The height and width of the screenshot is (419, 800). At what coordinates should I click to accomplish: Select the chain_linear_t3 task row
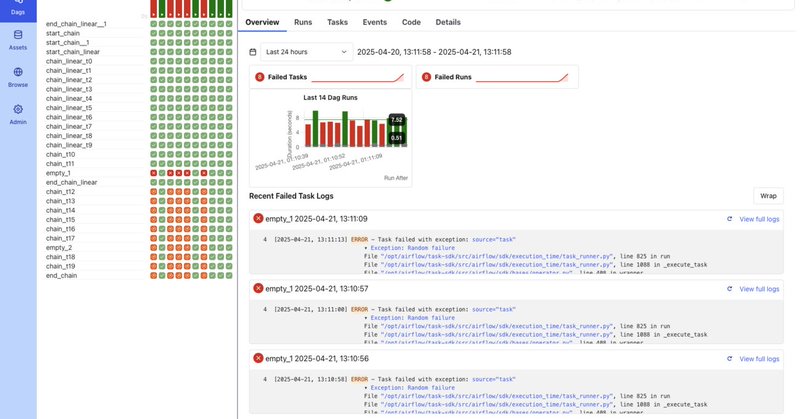pos(69,89)
